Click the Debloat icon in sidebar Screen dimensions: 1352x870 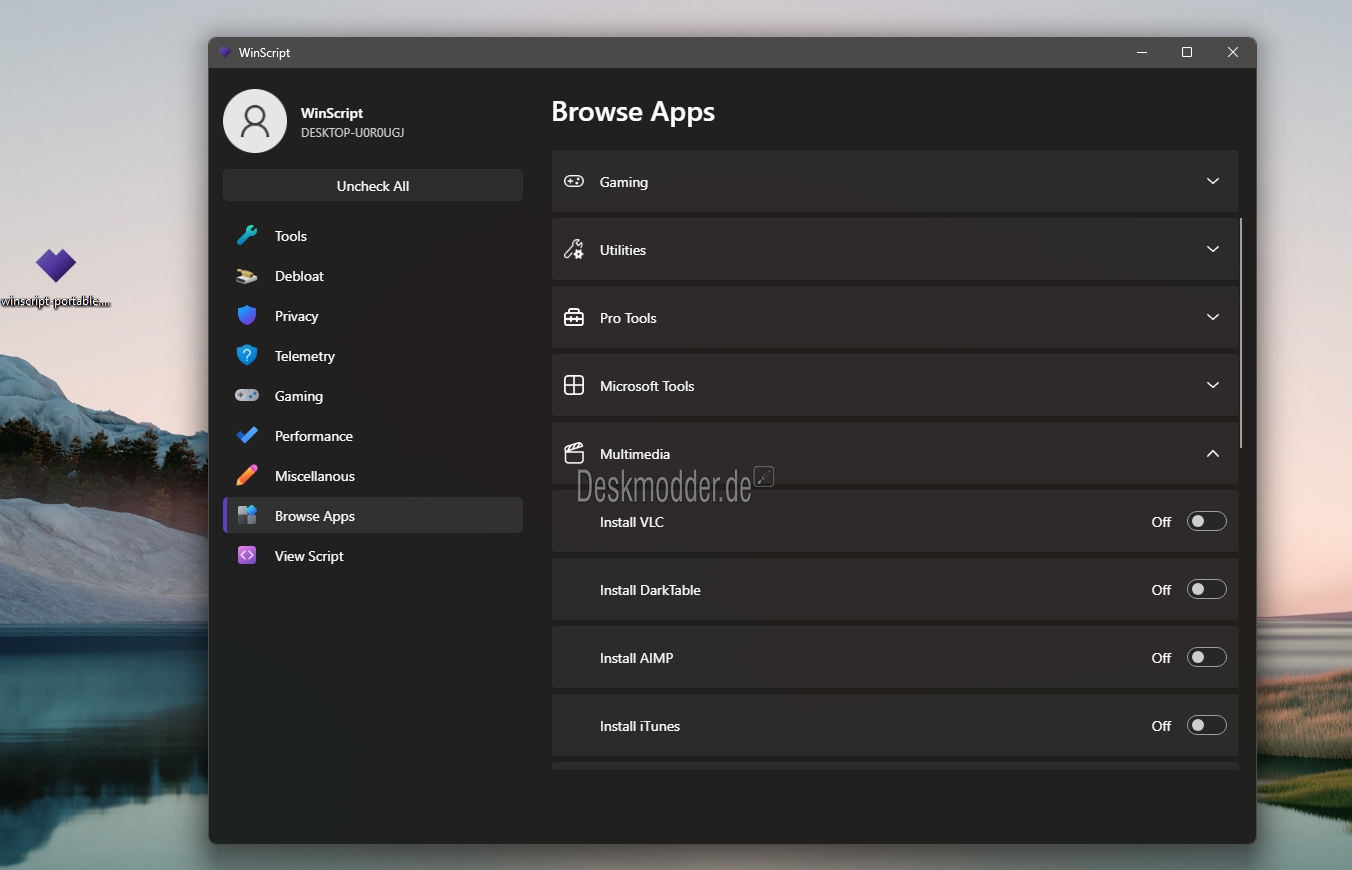click(247, 276)
